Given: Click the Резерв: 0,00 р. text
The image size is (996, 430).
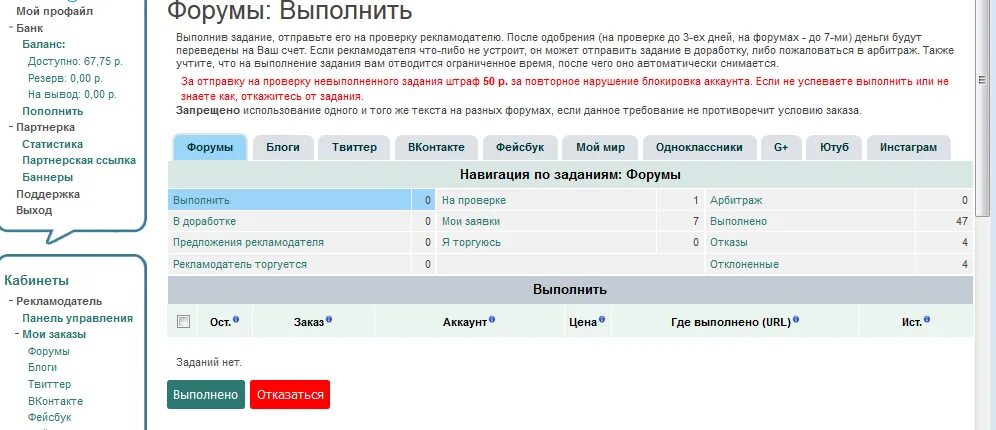Looking at the screenshot, I should coord(65,78).
